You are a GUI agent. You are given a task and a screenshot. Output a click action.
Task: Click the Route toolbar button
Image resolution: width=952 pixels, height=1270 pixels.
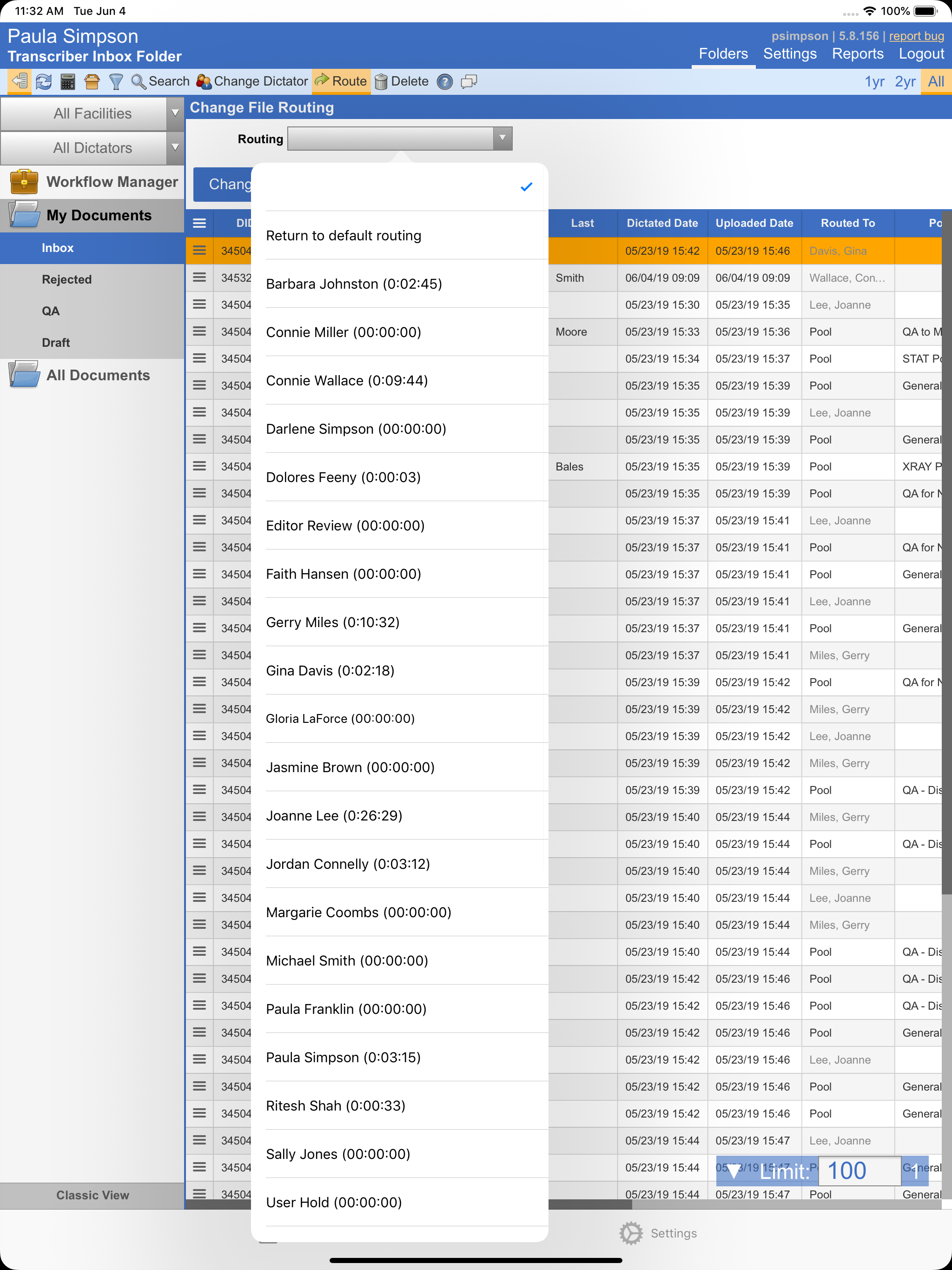coord(341,81)
